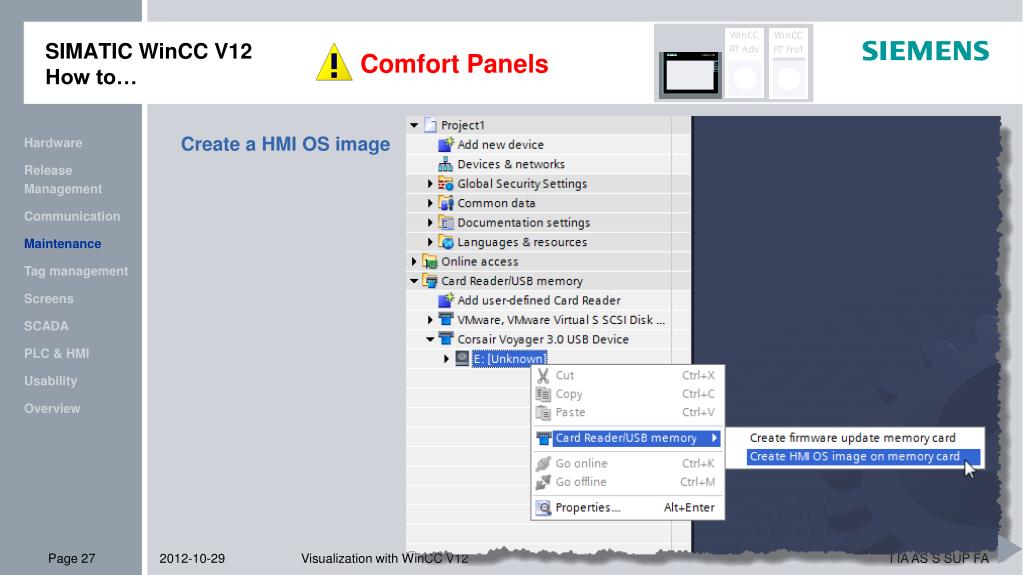Open the Screens section link
1023x575 pixels.
coord(48,298)
